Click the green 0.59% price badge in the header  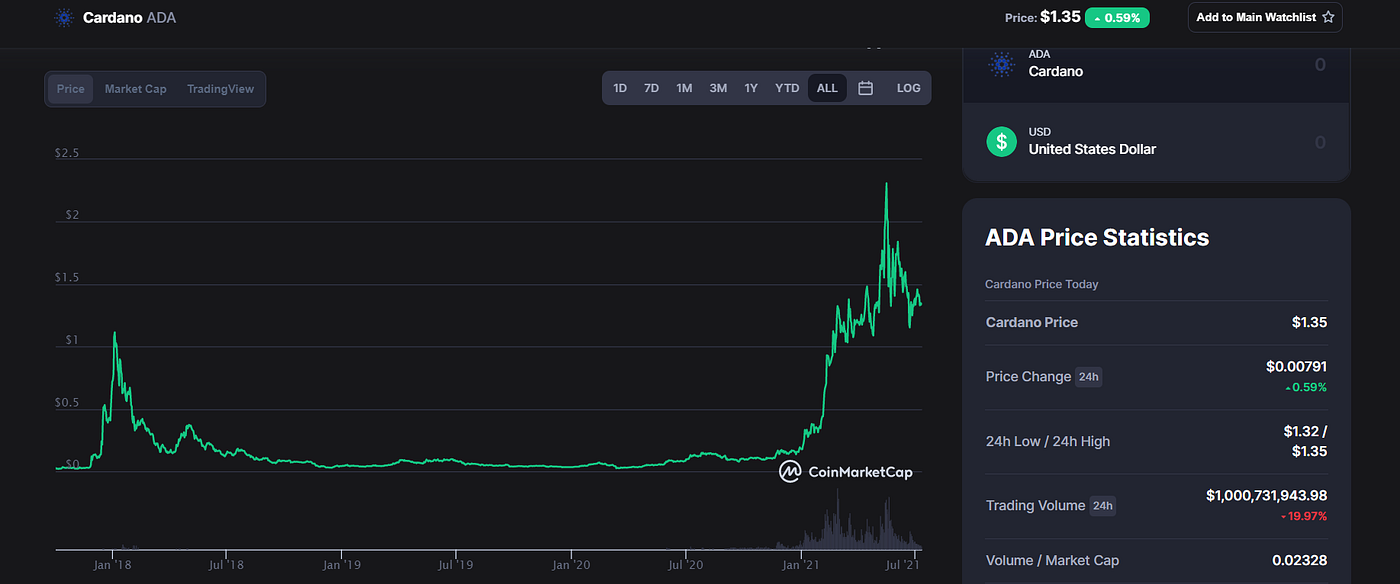[x=1116, y=17]
